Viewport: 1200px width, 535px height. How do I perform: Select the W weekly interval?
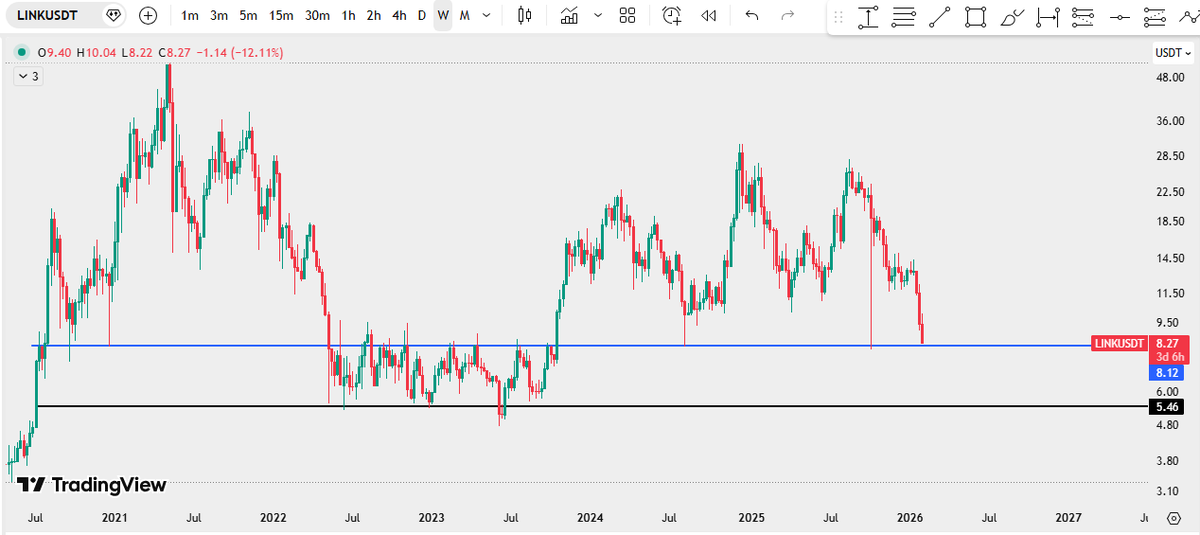pos(443,15)
